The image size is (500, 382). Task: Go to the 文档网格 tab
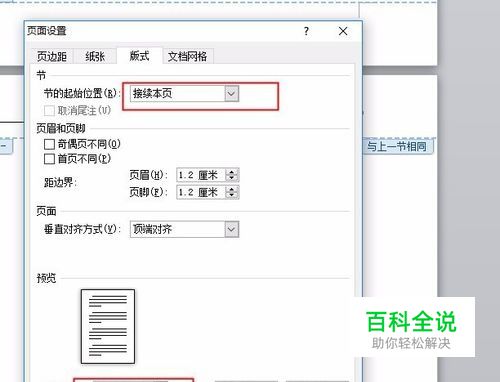click(188, 56)
